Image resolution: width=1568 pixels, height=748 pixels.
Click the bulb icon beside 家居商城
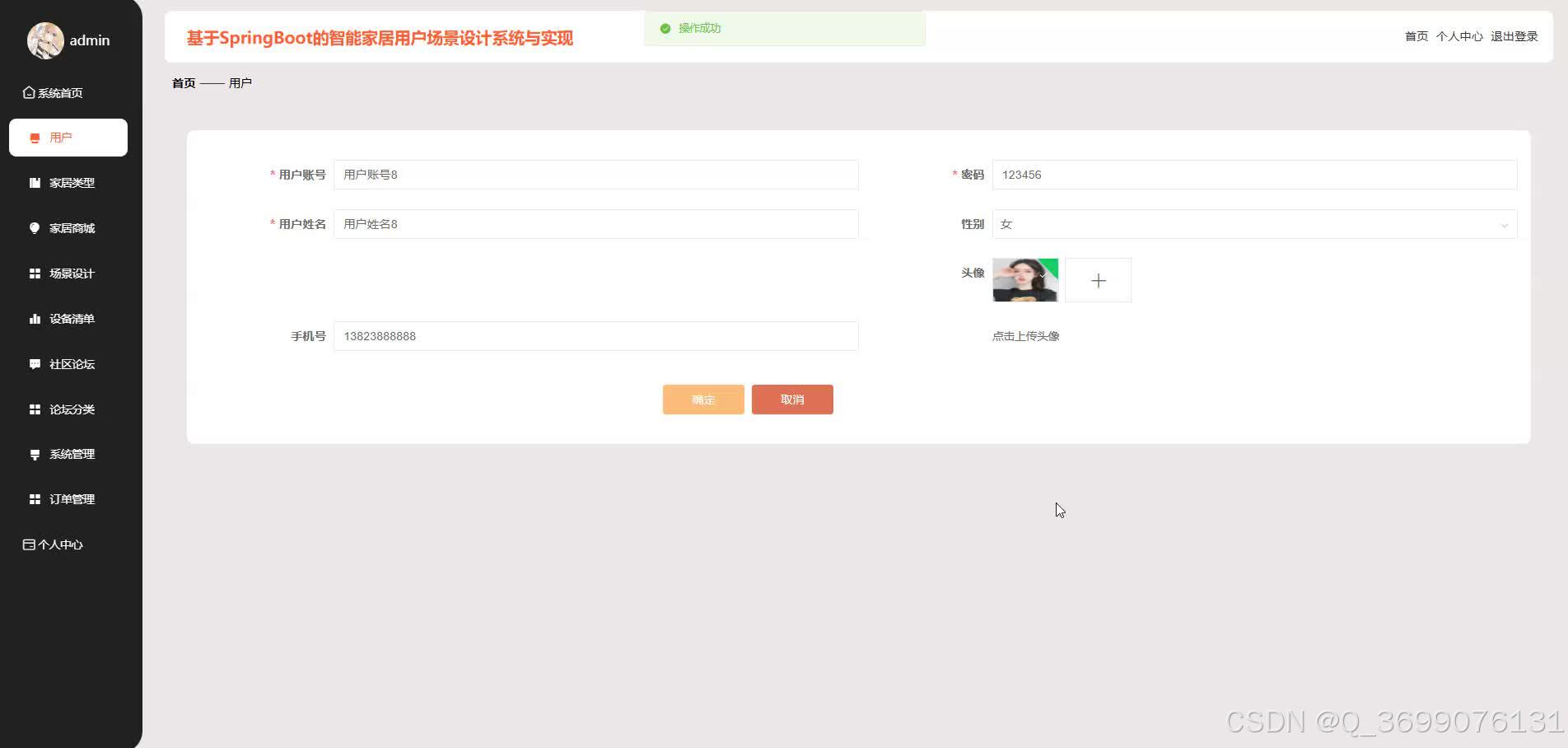[35, 228]
